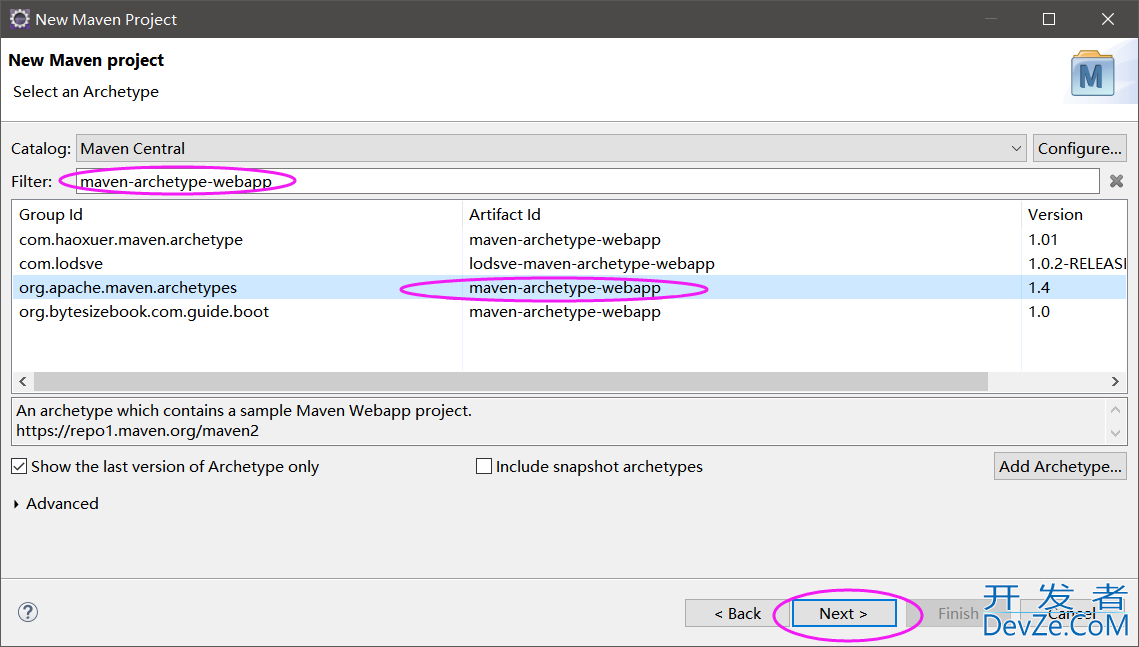Select org.apache.maven.archetypes row

tap(569, 288)
